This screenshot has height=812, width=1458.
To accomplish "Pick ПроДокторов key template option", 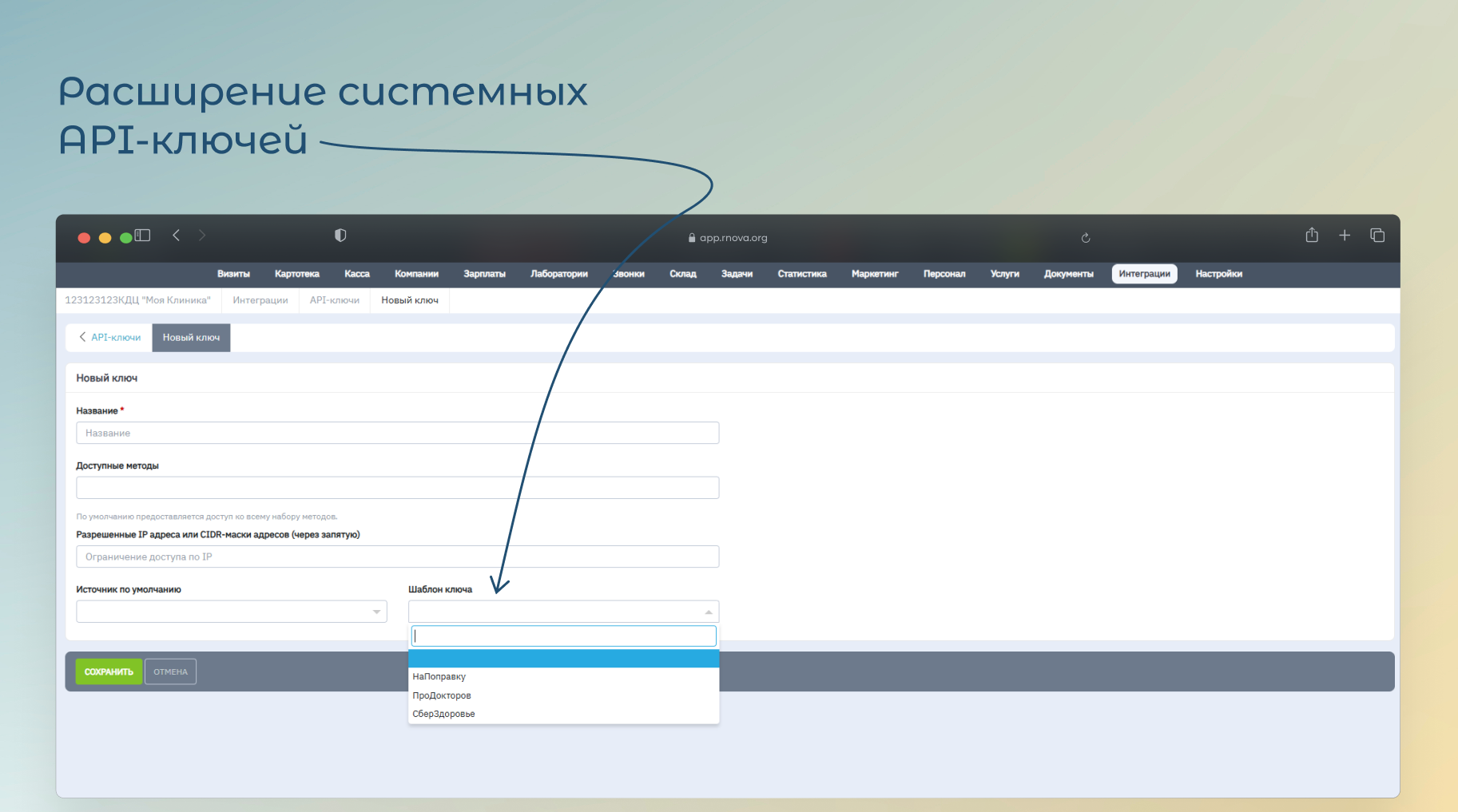I will coord(442,695).
